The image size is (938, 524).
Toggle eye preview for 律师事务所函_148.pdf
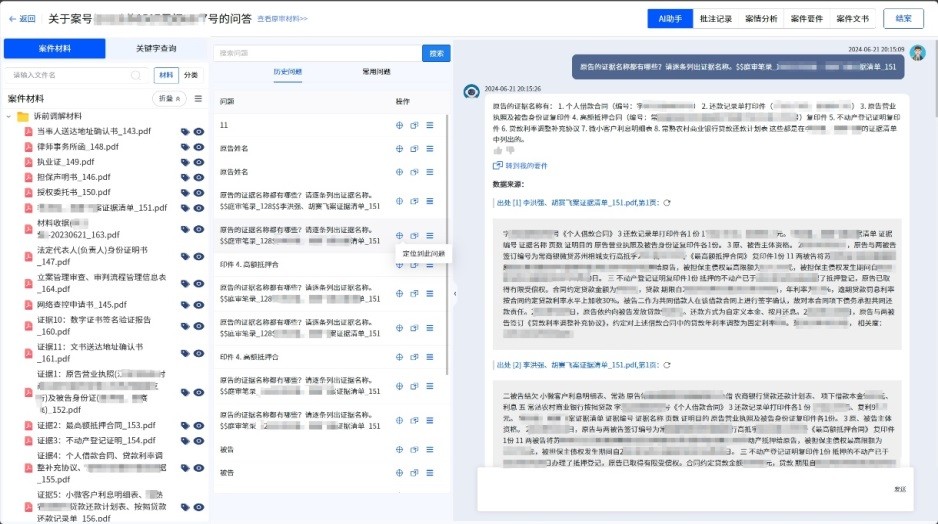pos(199,147)
